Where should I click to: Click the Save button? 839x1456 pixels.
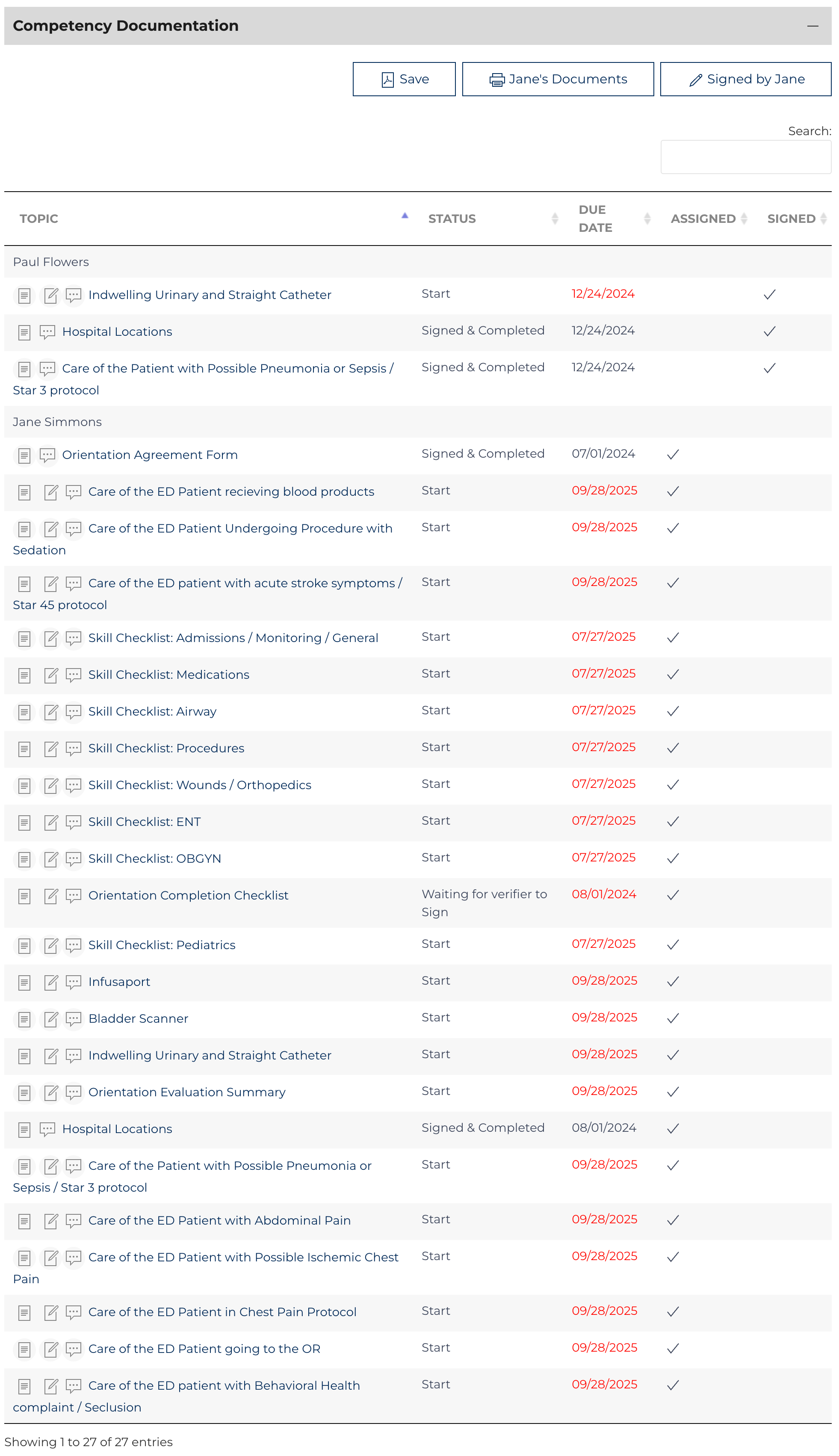click(404, 80)
